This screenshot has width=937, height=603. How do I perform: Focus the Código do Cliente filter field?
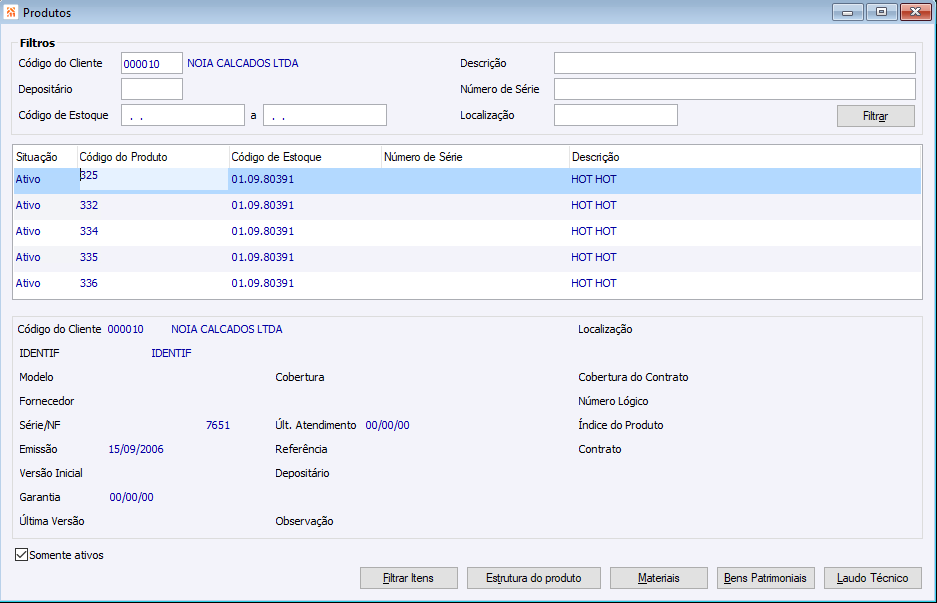(x=152, y=63)
